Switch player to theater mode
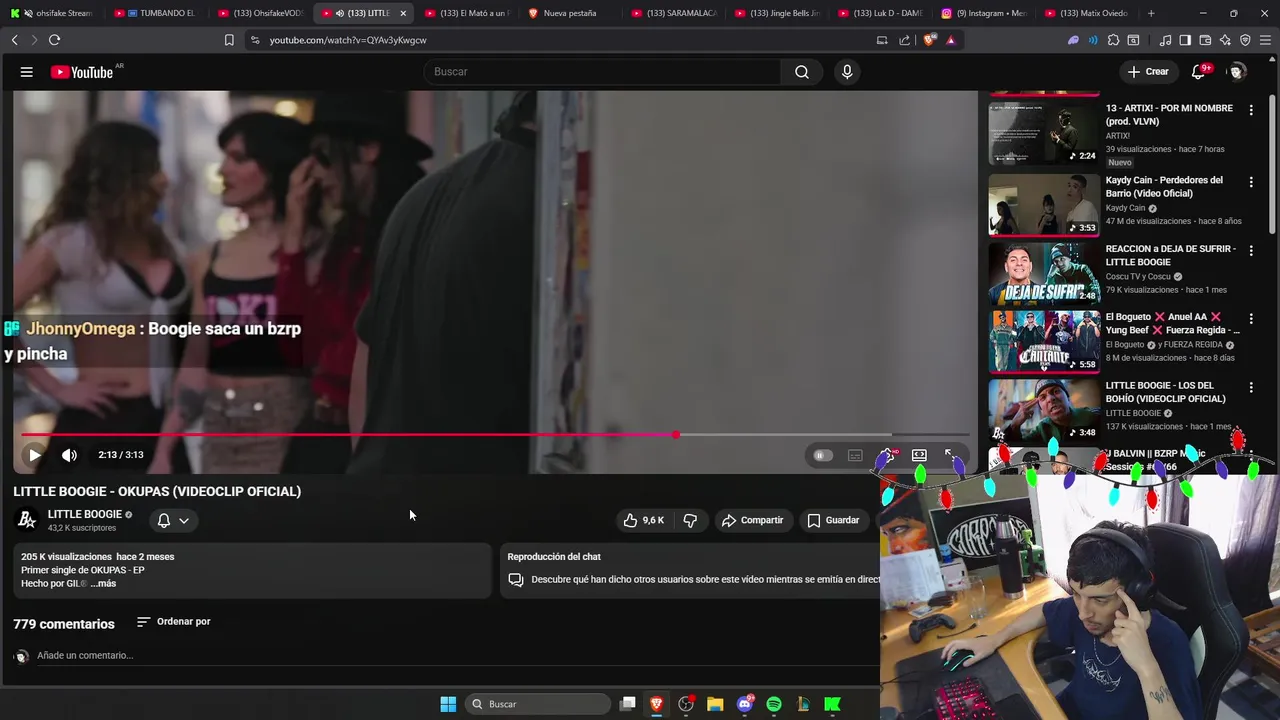 [919, 455]
